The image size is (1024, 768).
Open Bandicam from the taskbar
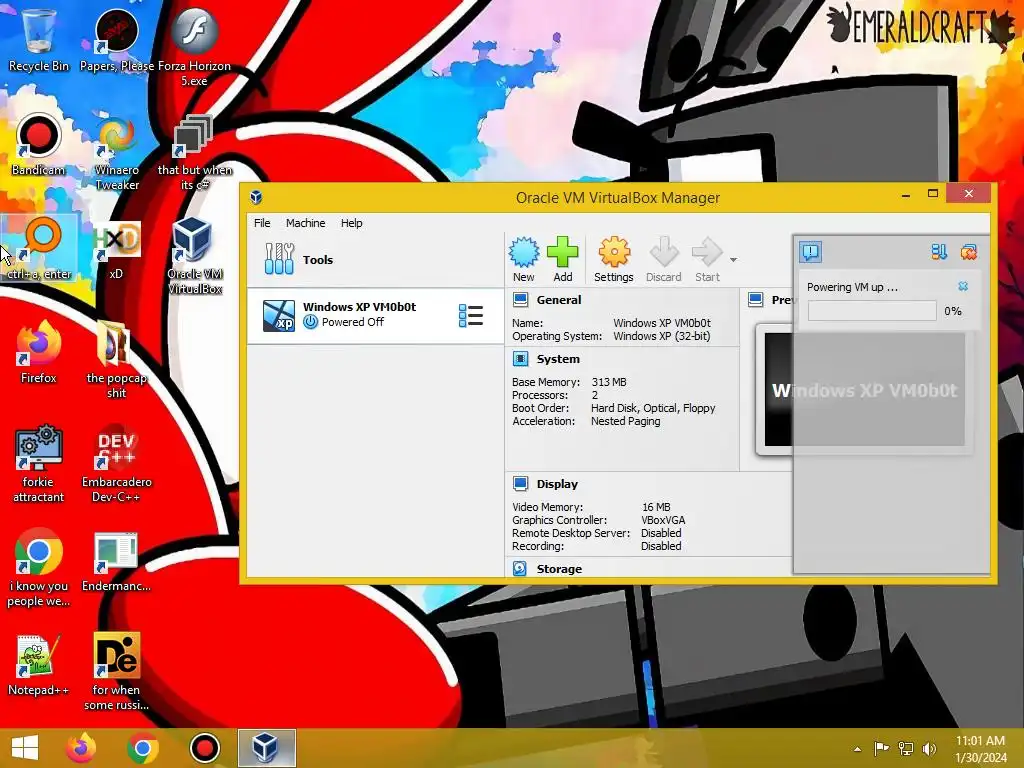[204, 748]
